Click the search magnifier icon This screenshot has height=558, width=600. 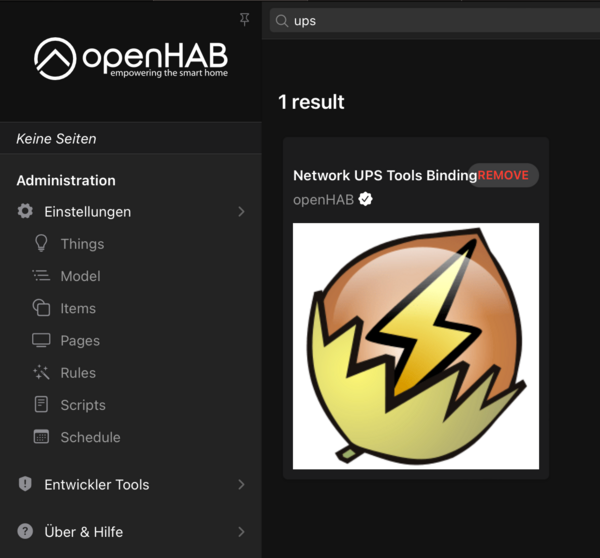pyautogui.click(x=282, y=20)
